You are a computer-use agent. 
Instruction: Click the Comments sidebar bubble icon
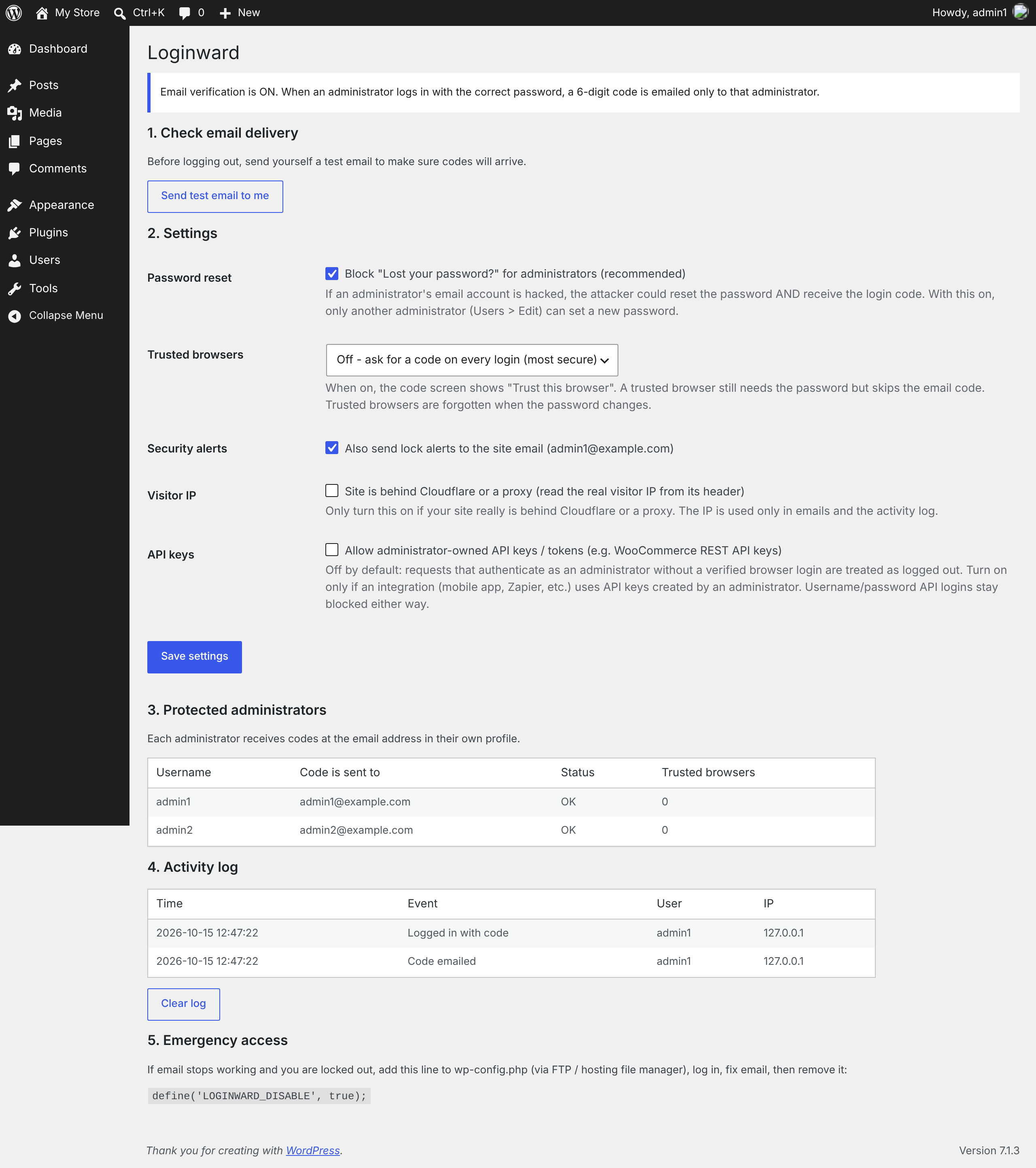coord(15,169)
